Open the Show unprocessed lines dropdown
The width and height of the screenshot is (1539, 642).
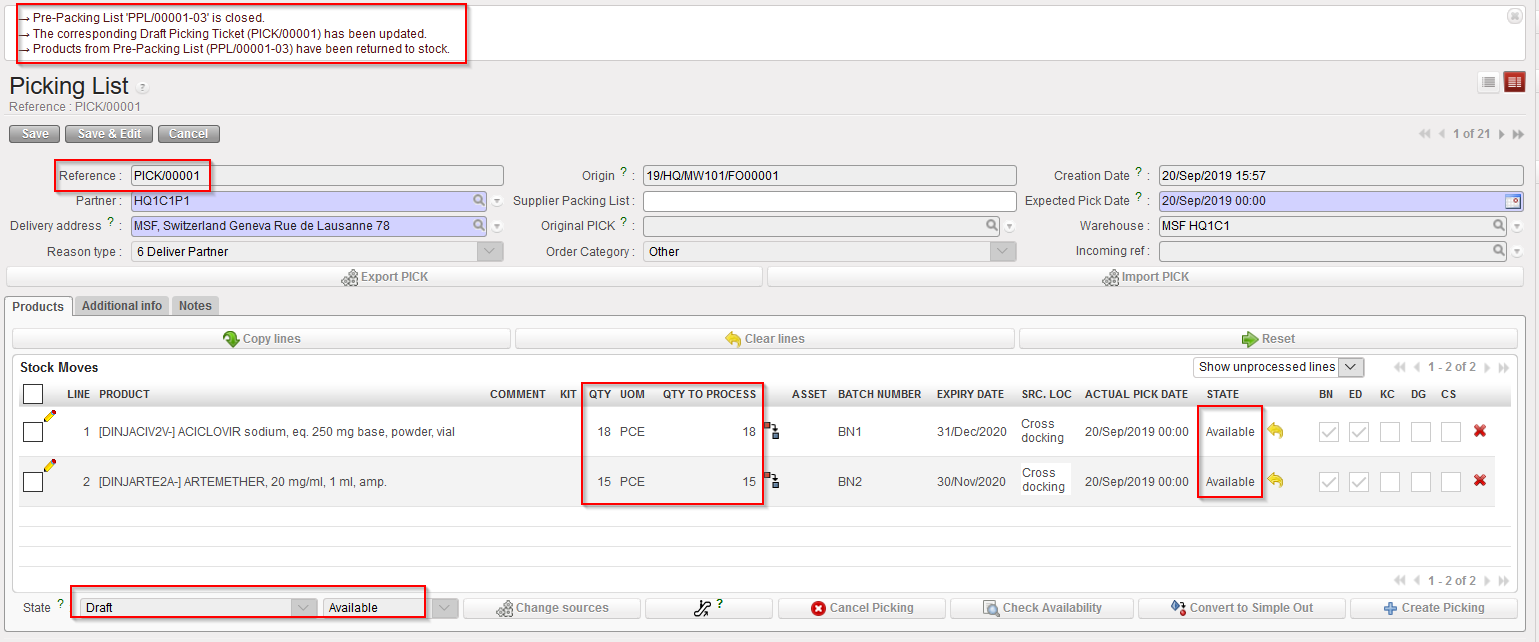coord(1351,367)
